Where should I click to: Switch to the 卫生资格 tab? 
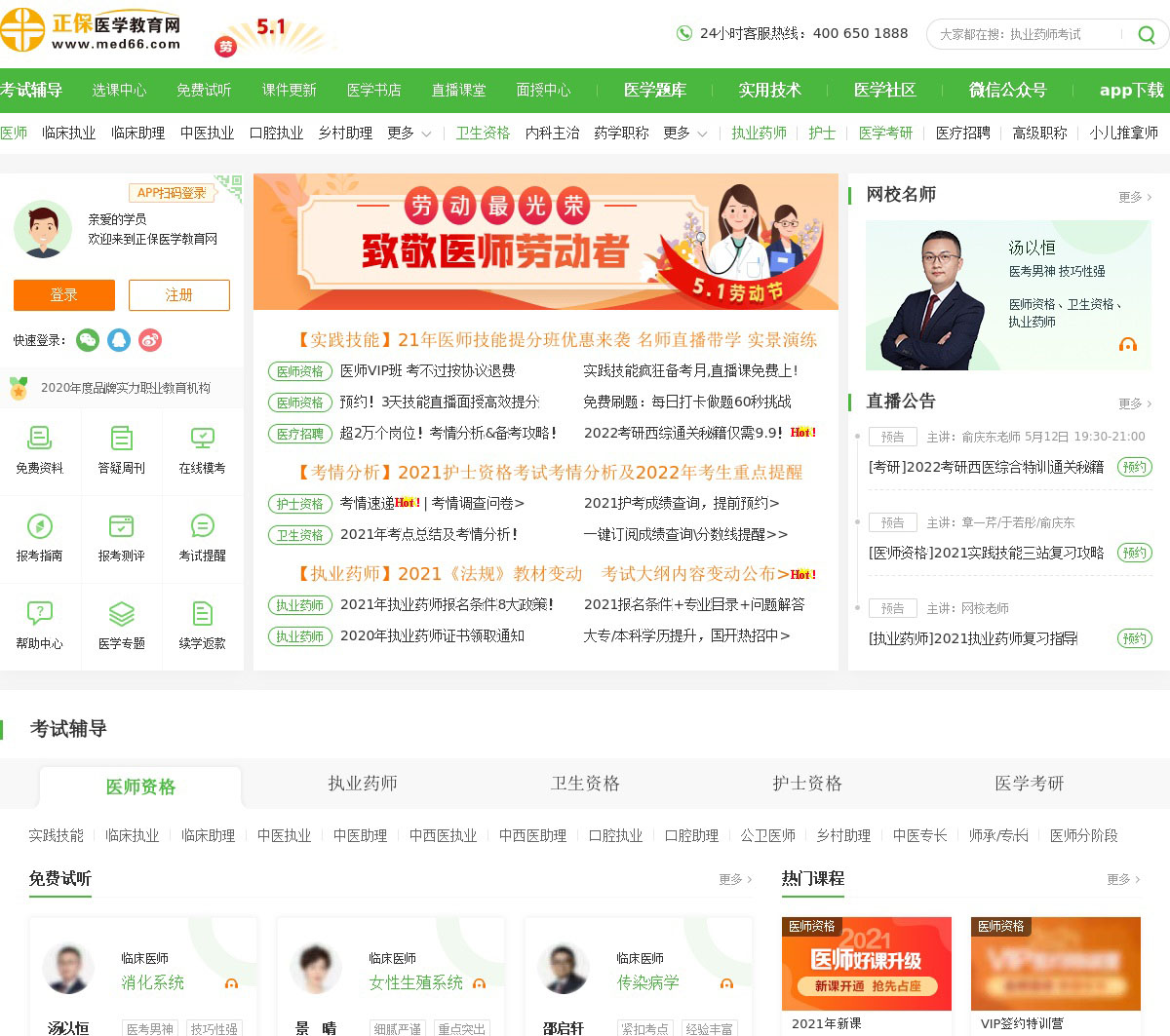click(x=585, y=784)
